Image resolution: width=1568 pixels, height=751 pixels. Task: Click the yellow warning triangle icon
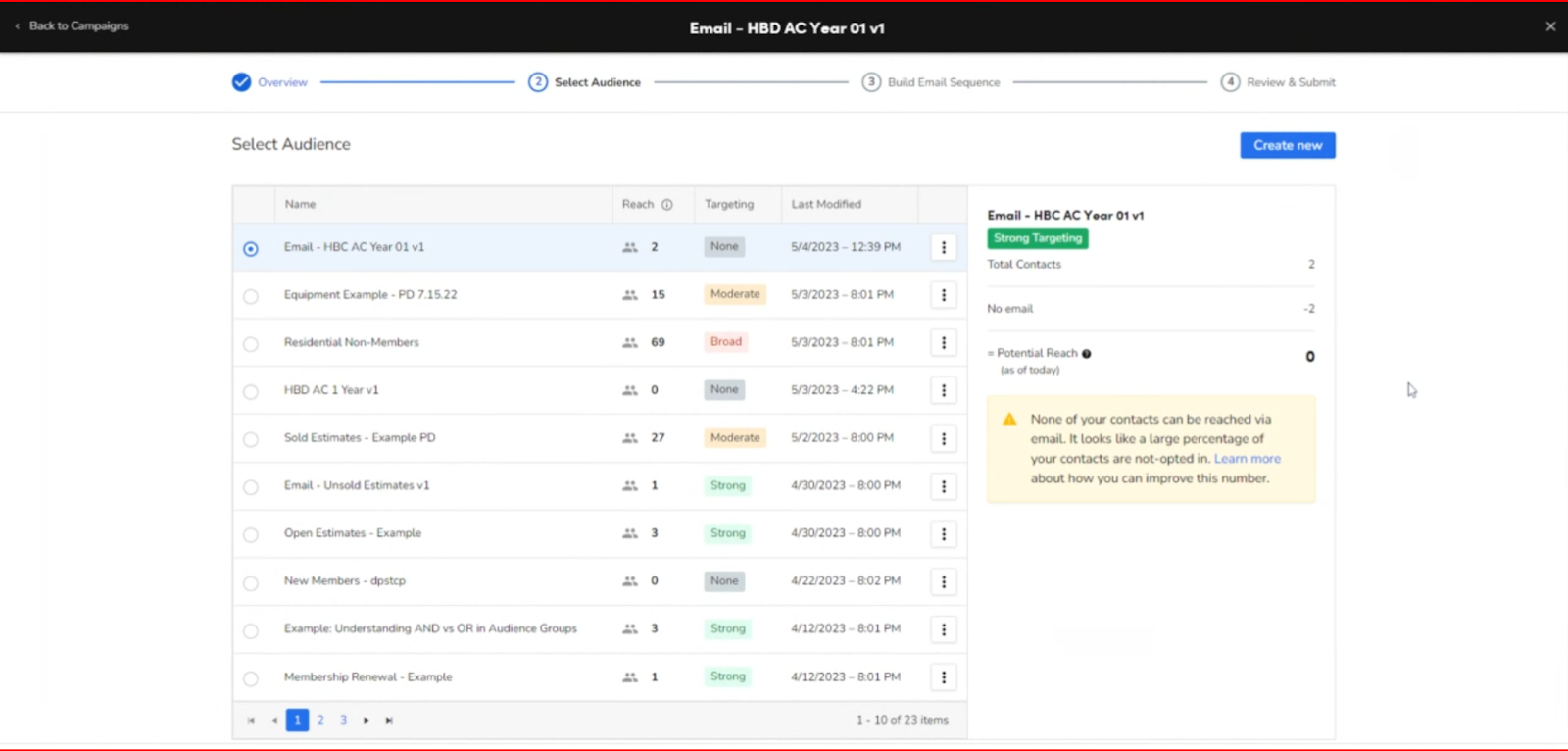pyautogui.click(x=1009, y=420)
